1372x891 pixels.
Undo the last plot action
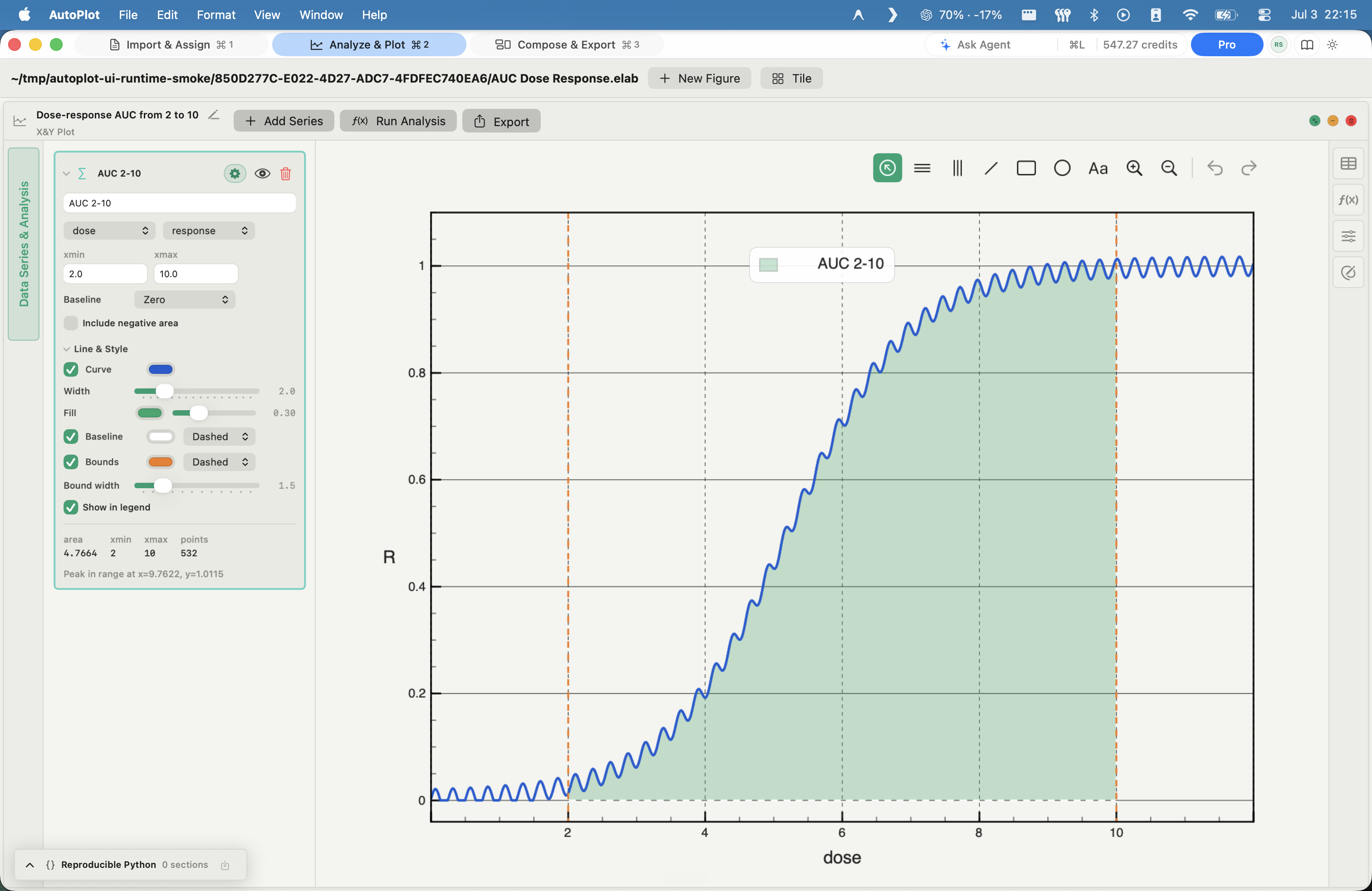pyautogui.click(x=1215, y=168)
